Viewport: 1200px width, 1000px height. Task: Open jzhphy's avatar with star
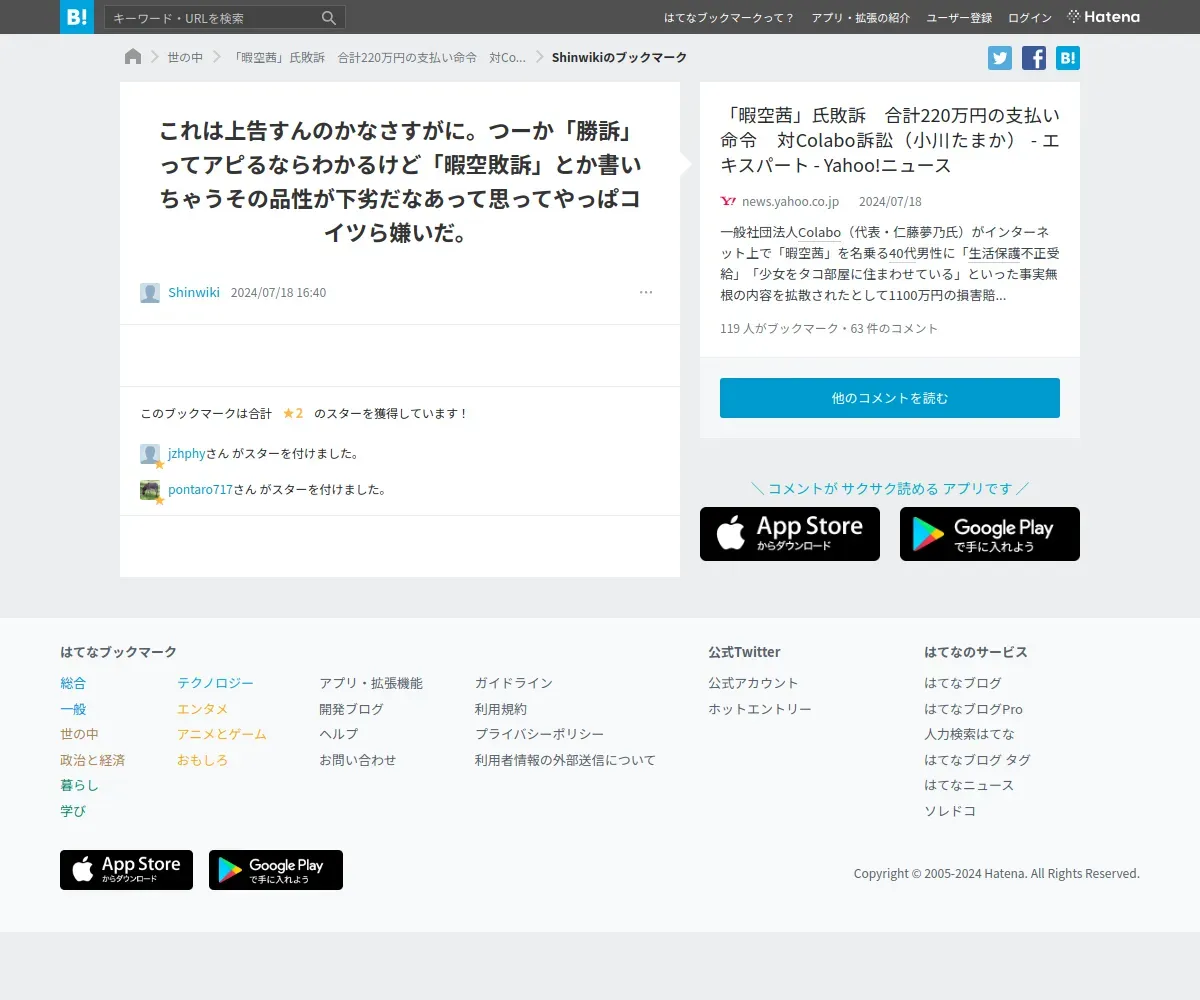tap(151, 455)
